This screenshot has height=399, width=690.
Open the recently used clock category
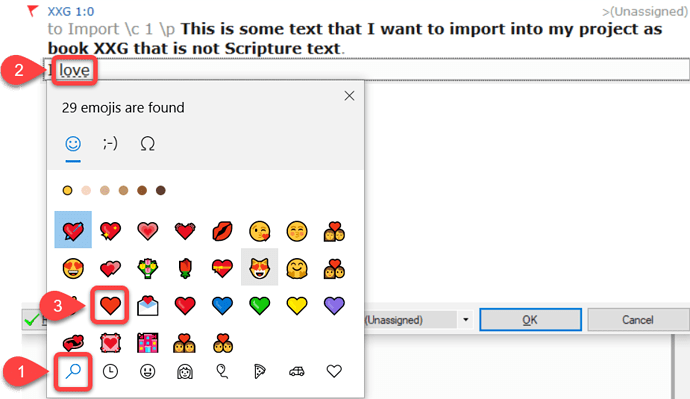coord(110,372)
